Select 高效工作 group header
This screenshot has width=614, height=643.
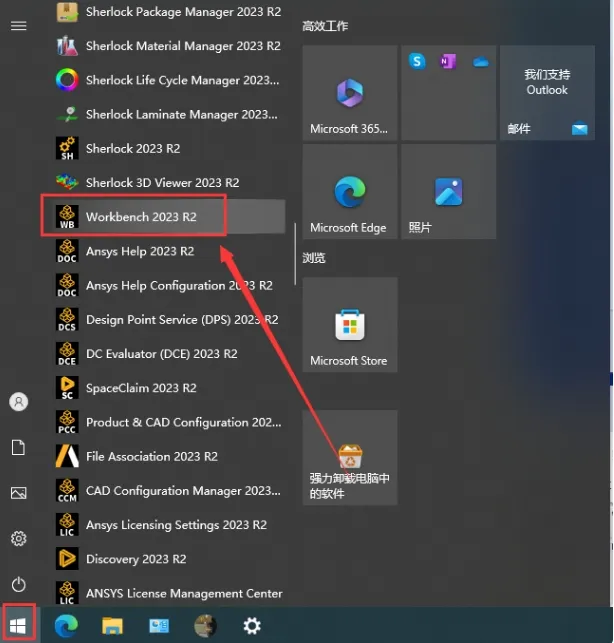coord(325,26)
